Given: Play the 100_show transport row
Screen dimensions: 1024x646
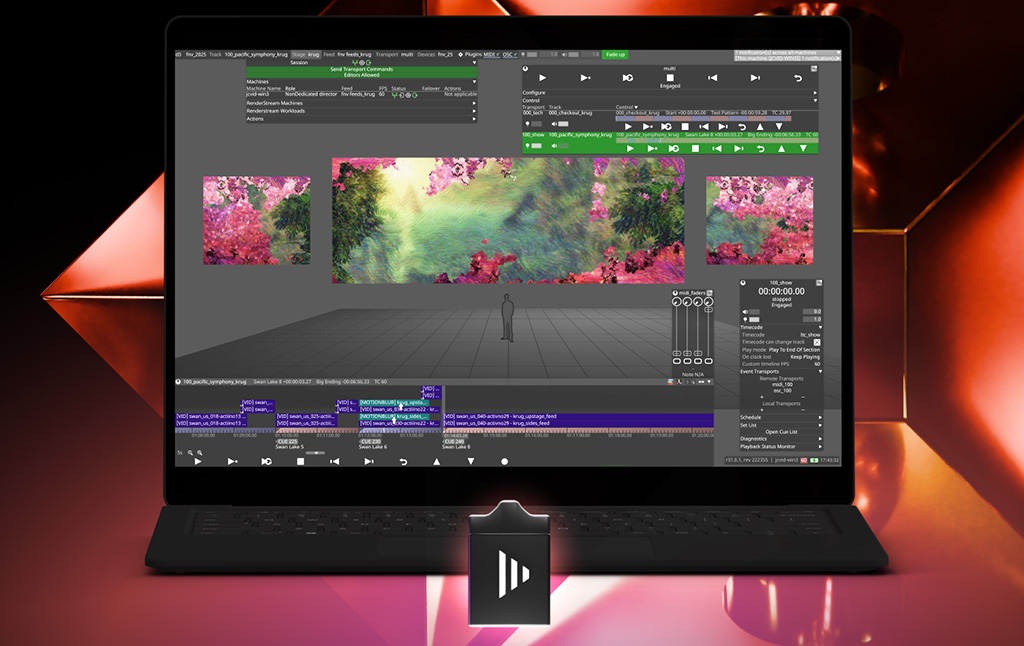Looking at the screenshot, I should click(630, 148).
